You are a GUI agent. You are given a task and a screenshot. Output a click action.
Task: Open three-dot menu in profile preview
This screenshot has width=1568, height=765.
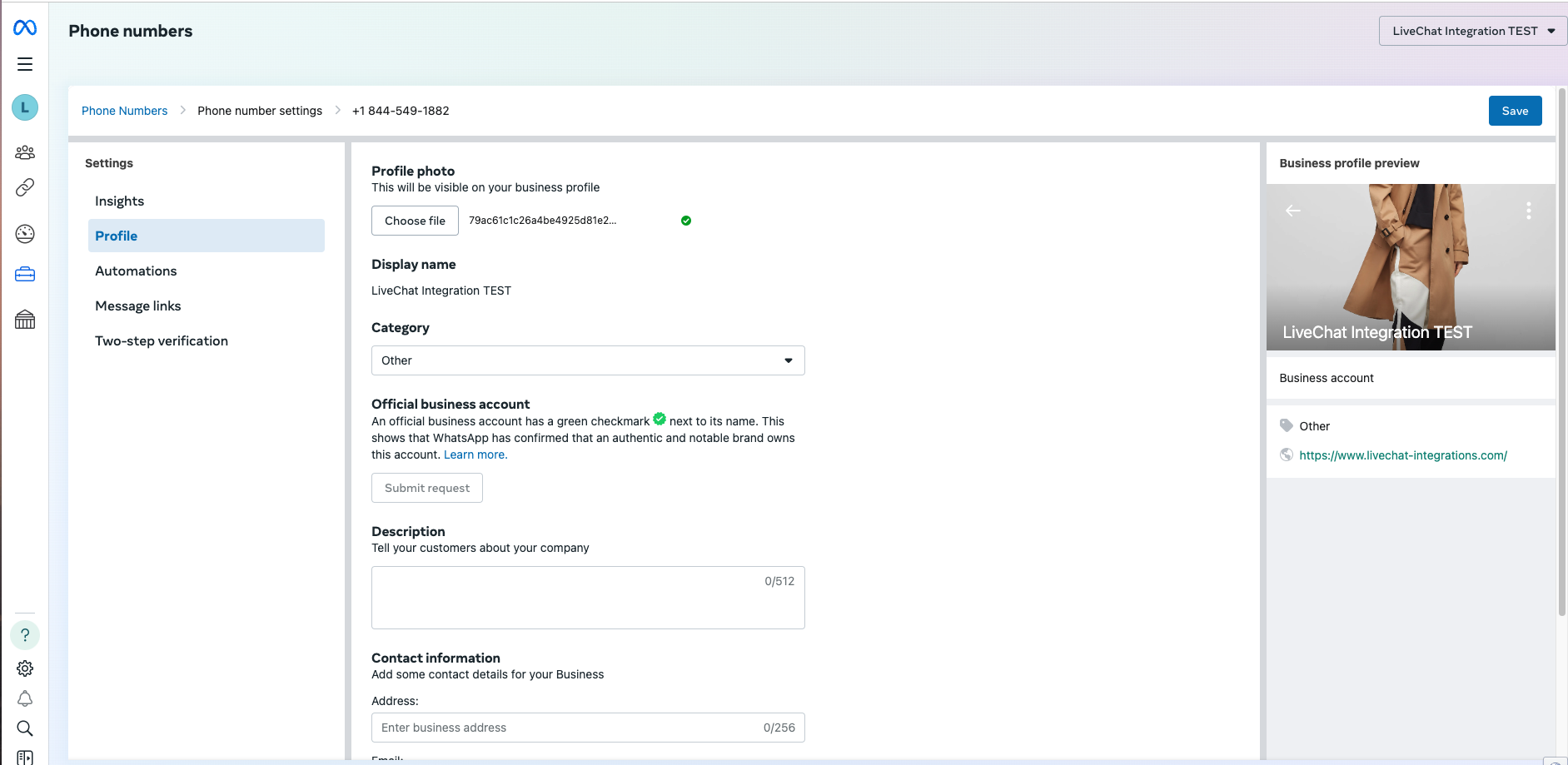point(1528,211)
